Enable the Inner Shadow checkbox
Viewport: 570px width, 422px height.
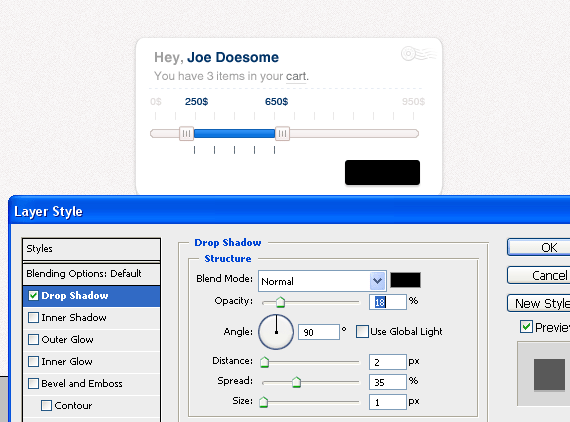click(x=33, y=318)
